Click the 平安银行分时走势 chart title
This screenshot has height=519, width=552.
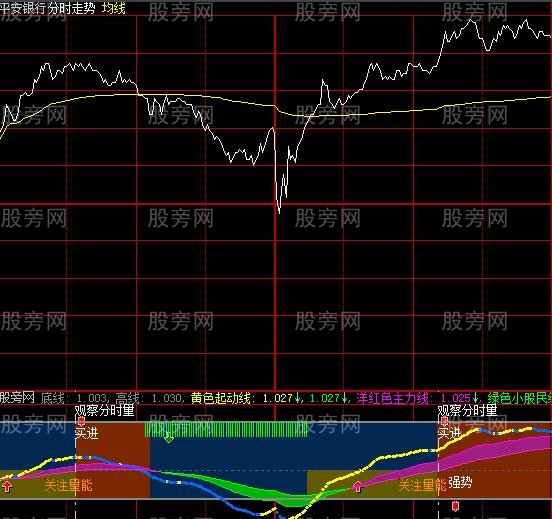click(48, 8)
